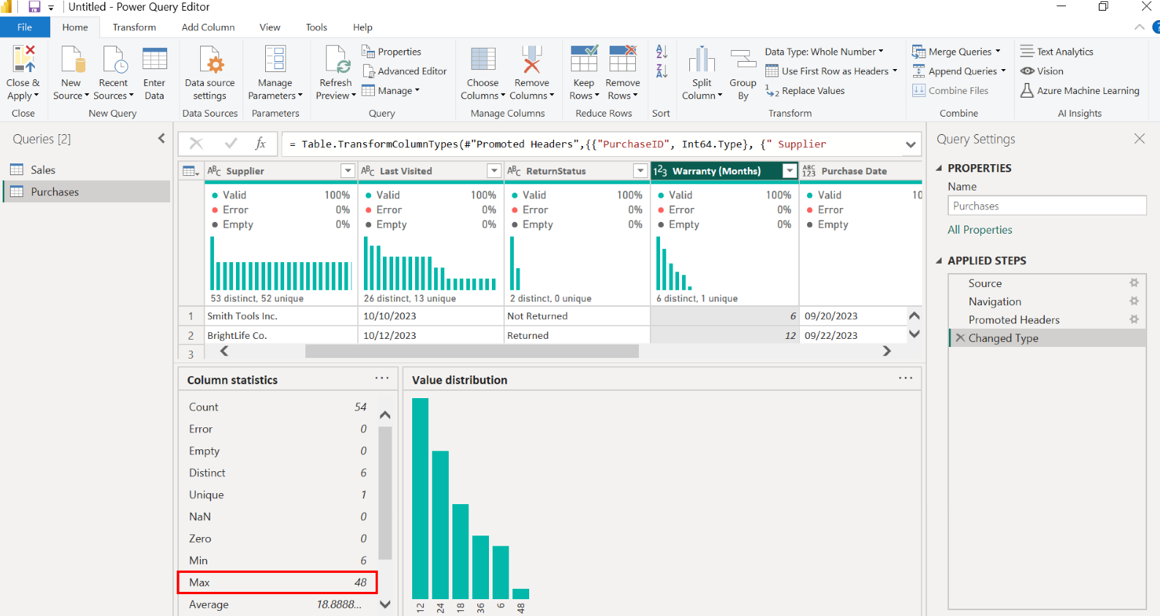Open Data source settings

pyautogui.click(x=210, y=62)
